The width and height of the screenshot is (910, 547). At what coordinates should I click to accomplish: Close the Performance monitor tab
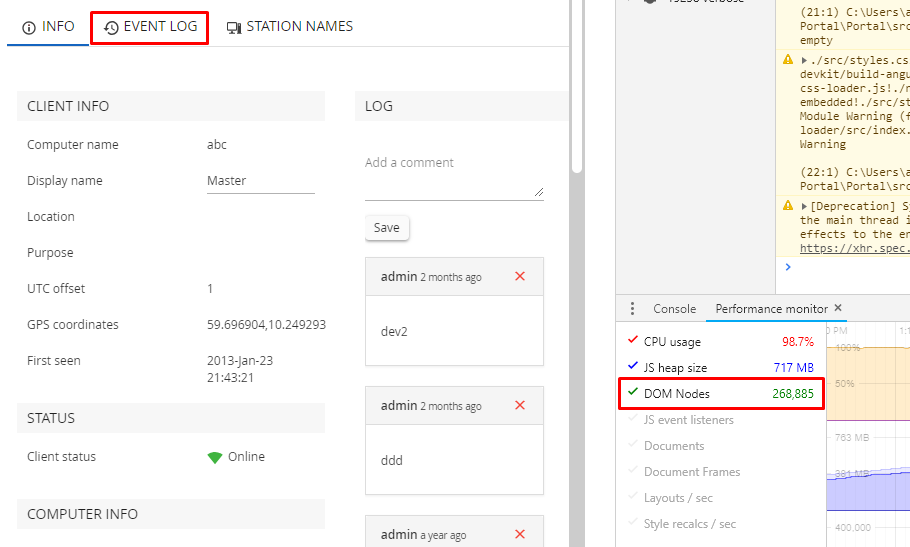pyautogui.click(x=838, y=308)
